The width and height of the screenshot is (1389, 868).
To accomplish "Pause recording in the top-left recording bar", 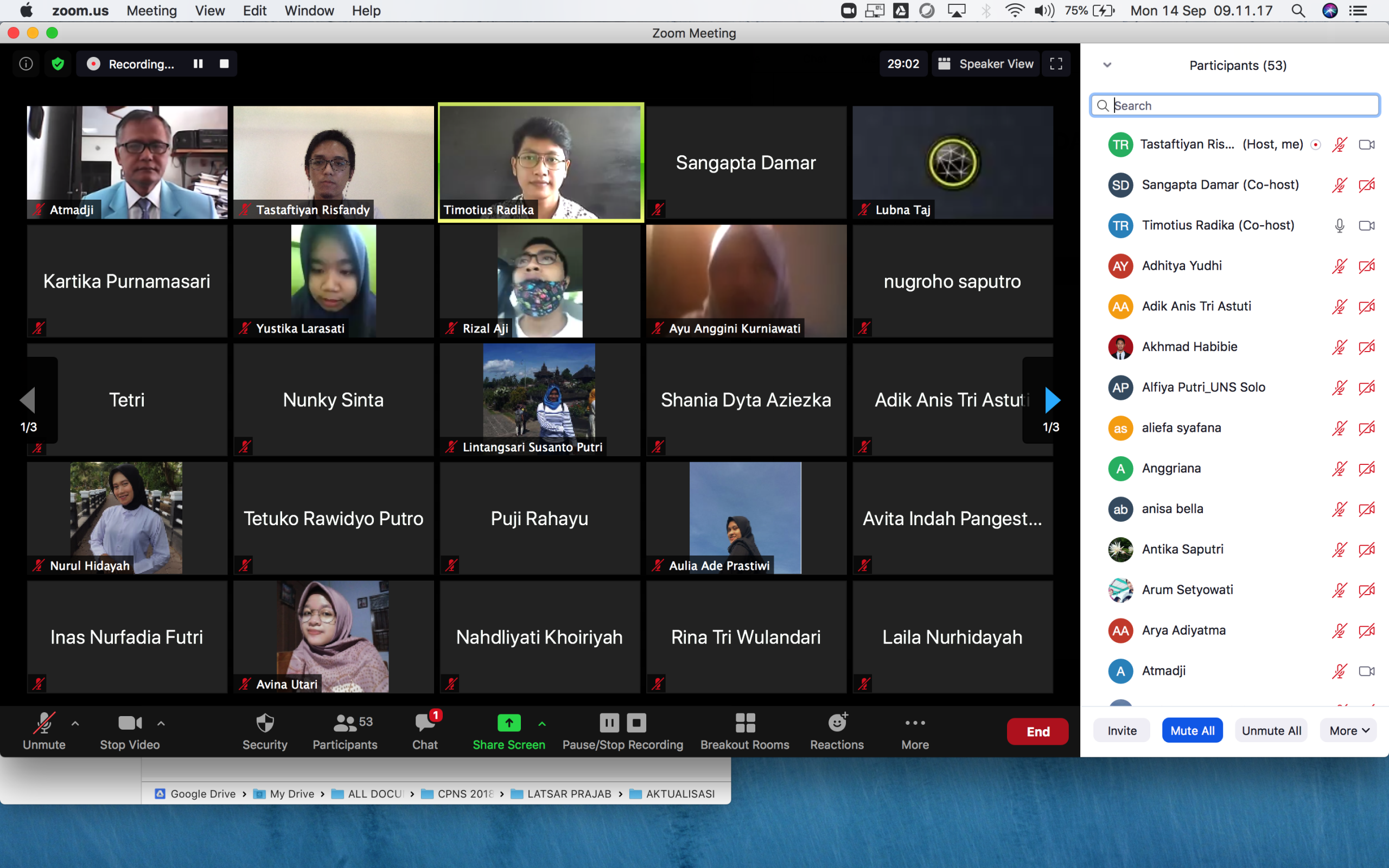I will click(x=198, y=63).
